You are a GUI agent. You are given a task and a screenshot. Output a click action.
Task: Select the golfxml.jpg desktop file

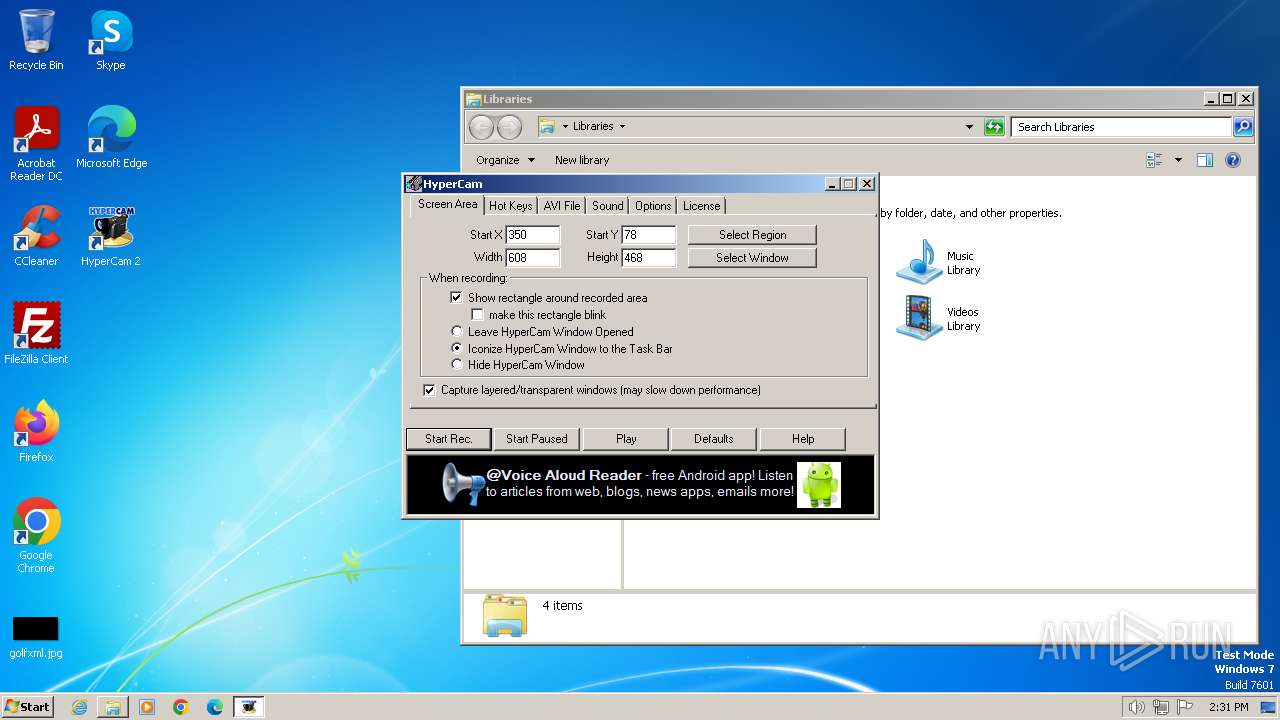[36, 637]
